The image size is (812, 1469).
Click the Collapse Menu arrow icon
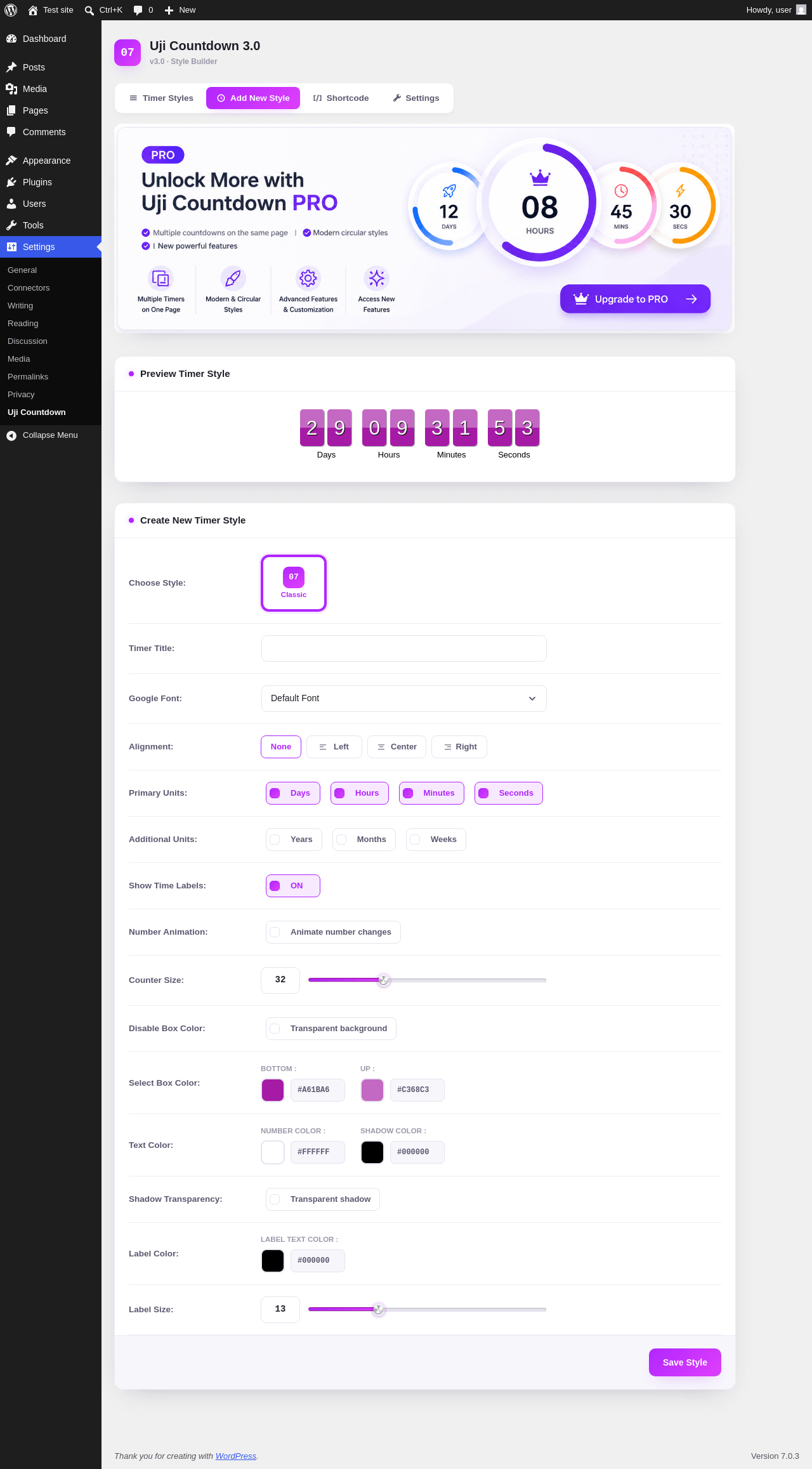pos(11,435)
